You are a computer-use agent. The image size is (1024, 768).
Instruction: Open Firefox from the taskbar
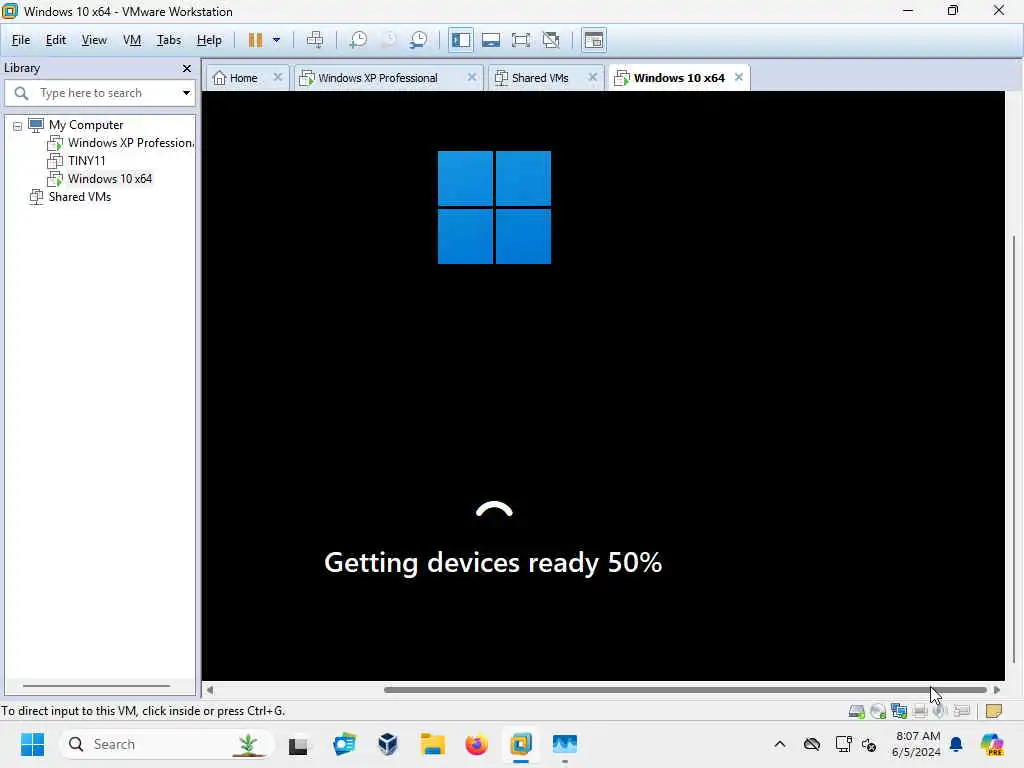[476, 744]
